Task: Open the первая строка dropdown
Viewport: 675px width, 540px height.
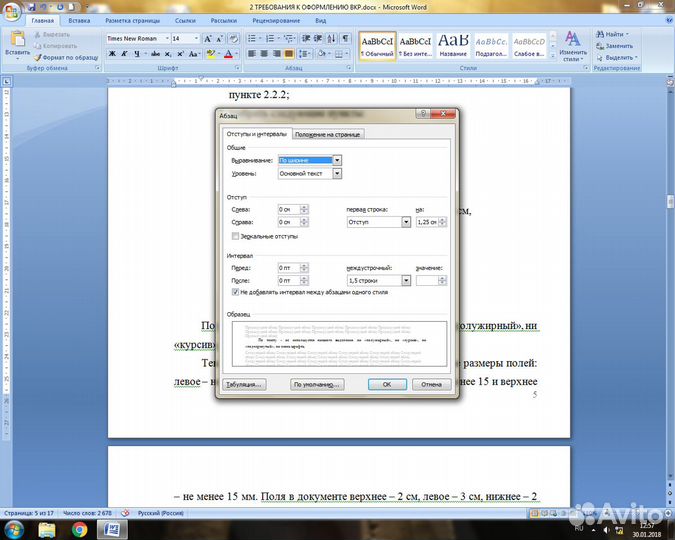Action: (x=406, y=222)
